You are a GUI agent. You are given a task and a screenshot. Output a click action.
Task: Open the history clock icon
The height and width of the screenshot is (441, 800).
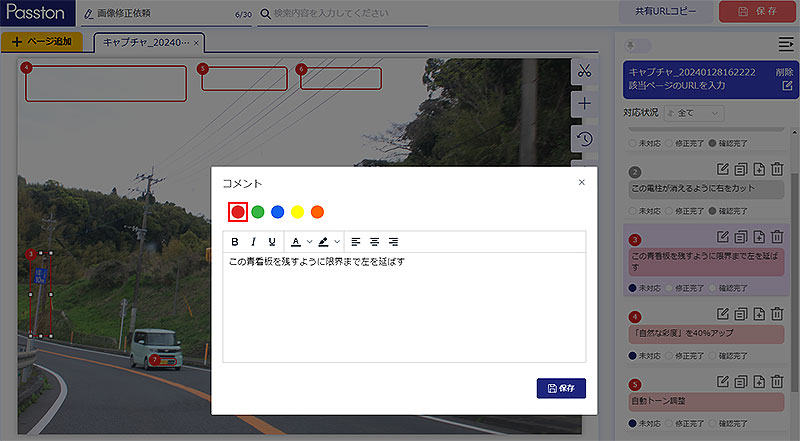coord(585,138)
